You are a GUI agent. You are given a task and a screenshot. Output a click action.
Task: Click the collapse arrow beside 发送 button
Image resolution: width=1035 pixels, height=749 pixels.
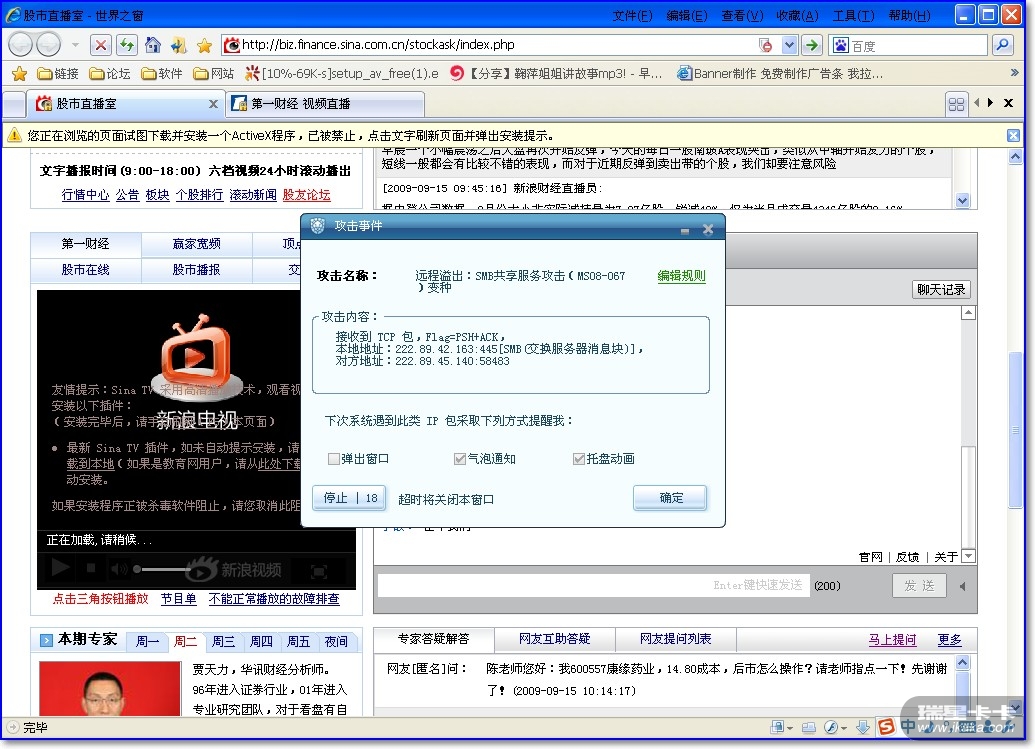coord(962,585)
